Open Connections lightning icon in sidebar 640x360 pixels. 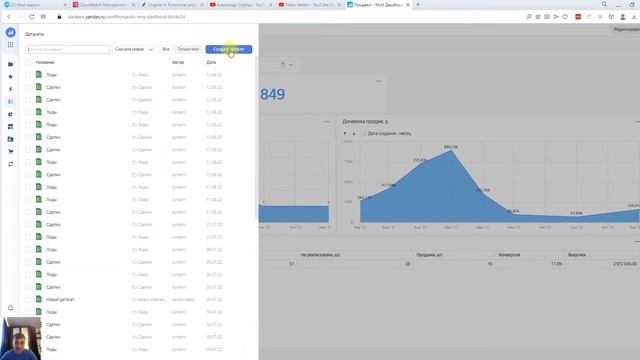[11, 89]
